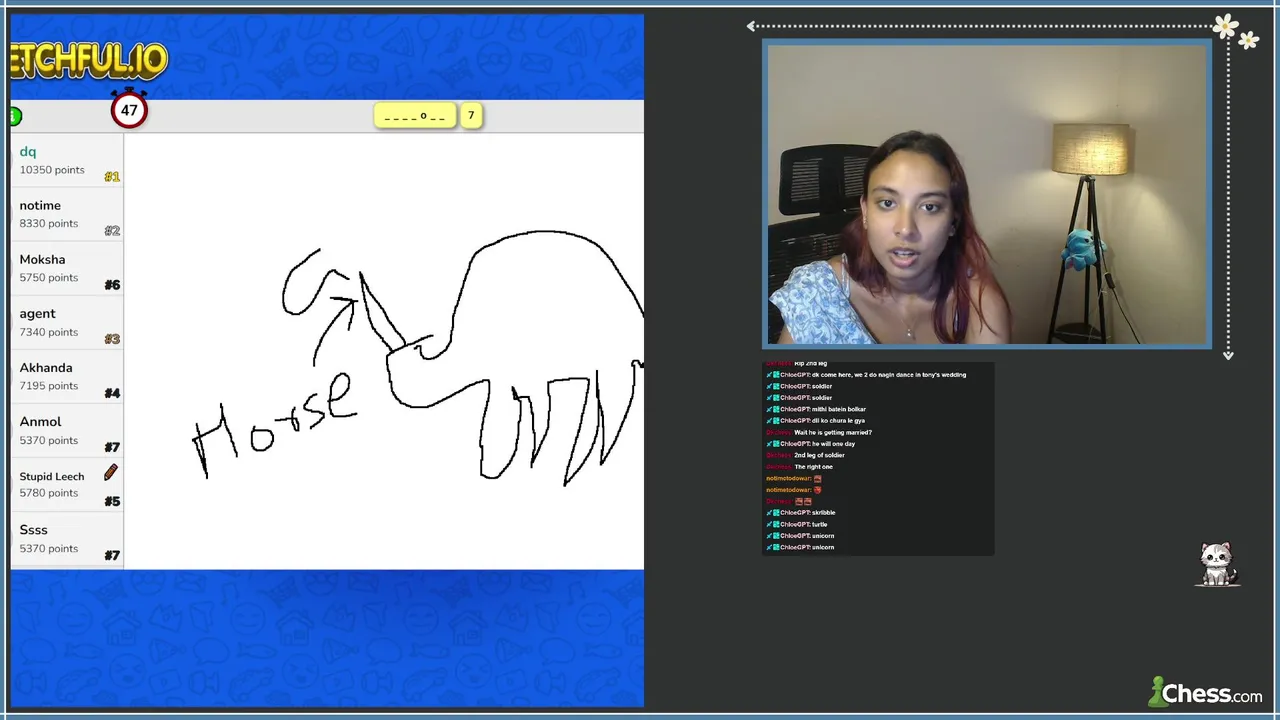This screenshot has width=1280, height=720.
Task: Click the cartoon cat sticker
Action: point(1217,565)
